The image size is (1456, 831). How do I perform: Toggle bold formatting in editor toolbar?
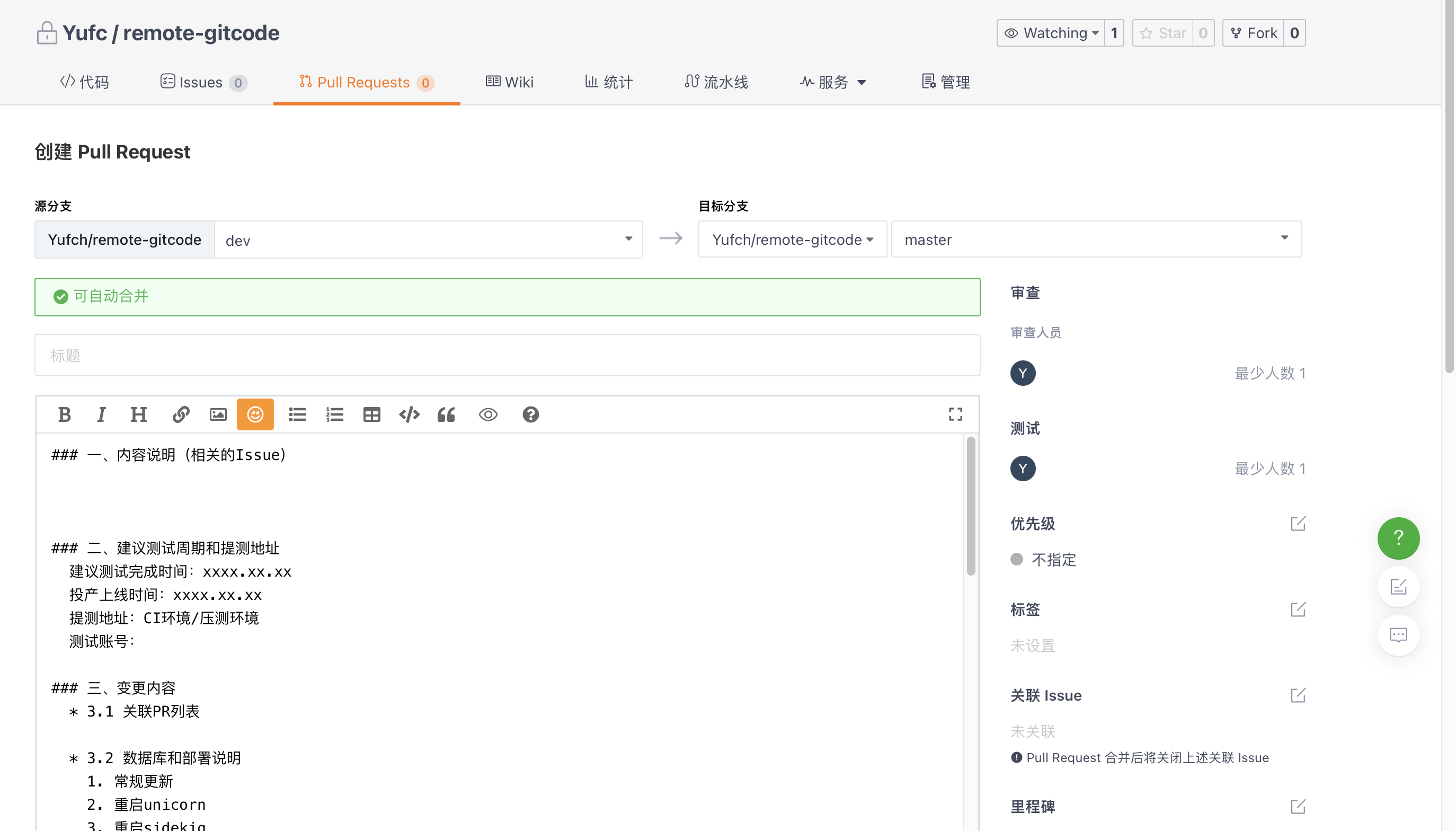65,414
